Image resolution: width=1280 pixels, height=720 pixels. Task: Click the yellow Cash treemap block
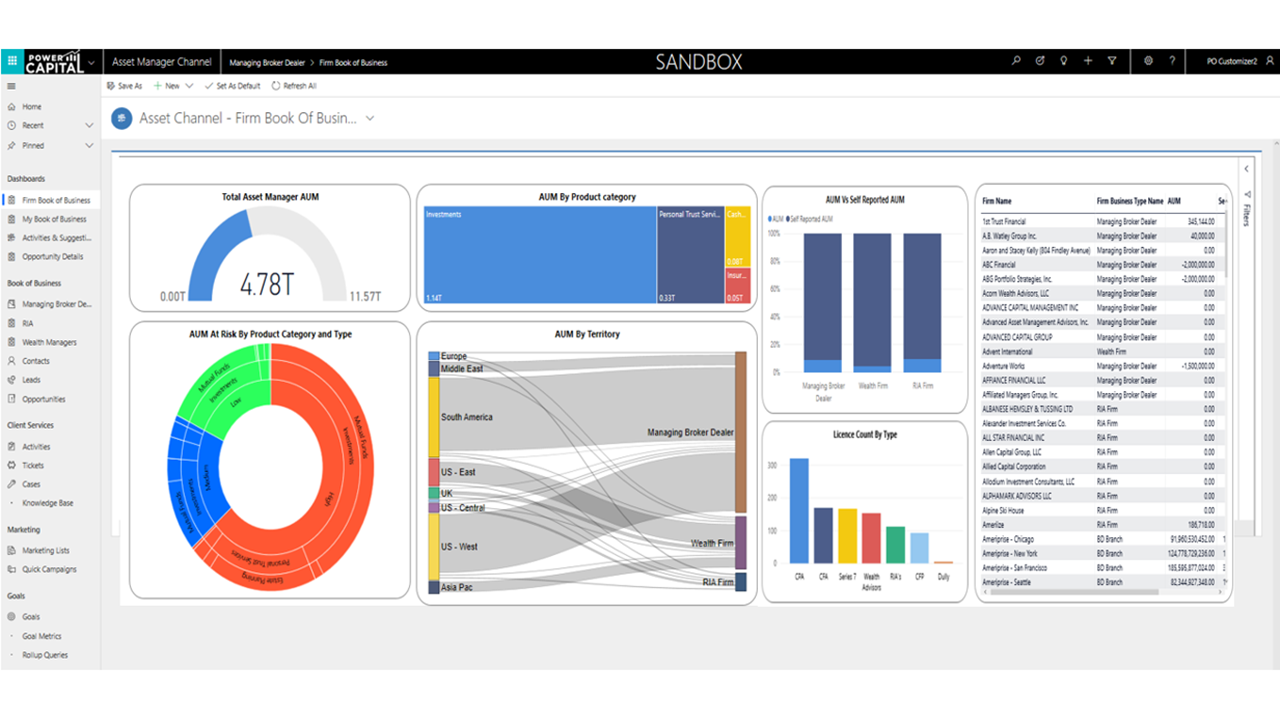(x=737, y=238)
